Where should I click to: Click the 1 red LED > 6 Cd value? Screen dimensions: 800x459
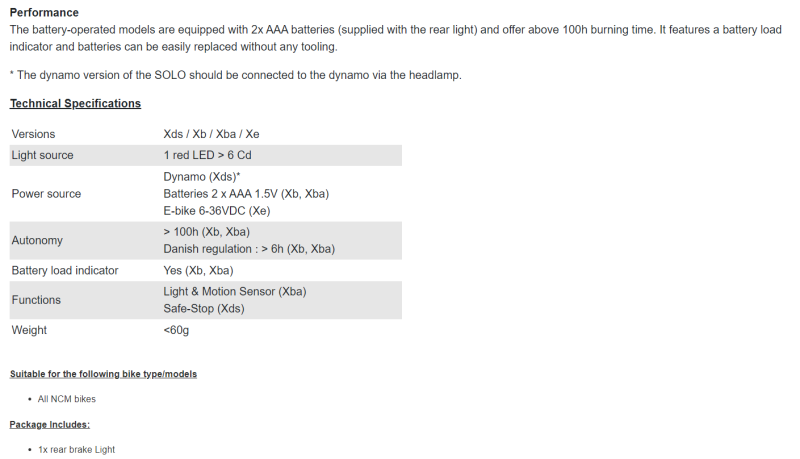[207, 155]
